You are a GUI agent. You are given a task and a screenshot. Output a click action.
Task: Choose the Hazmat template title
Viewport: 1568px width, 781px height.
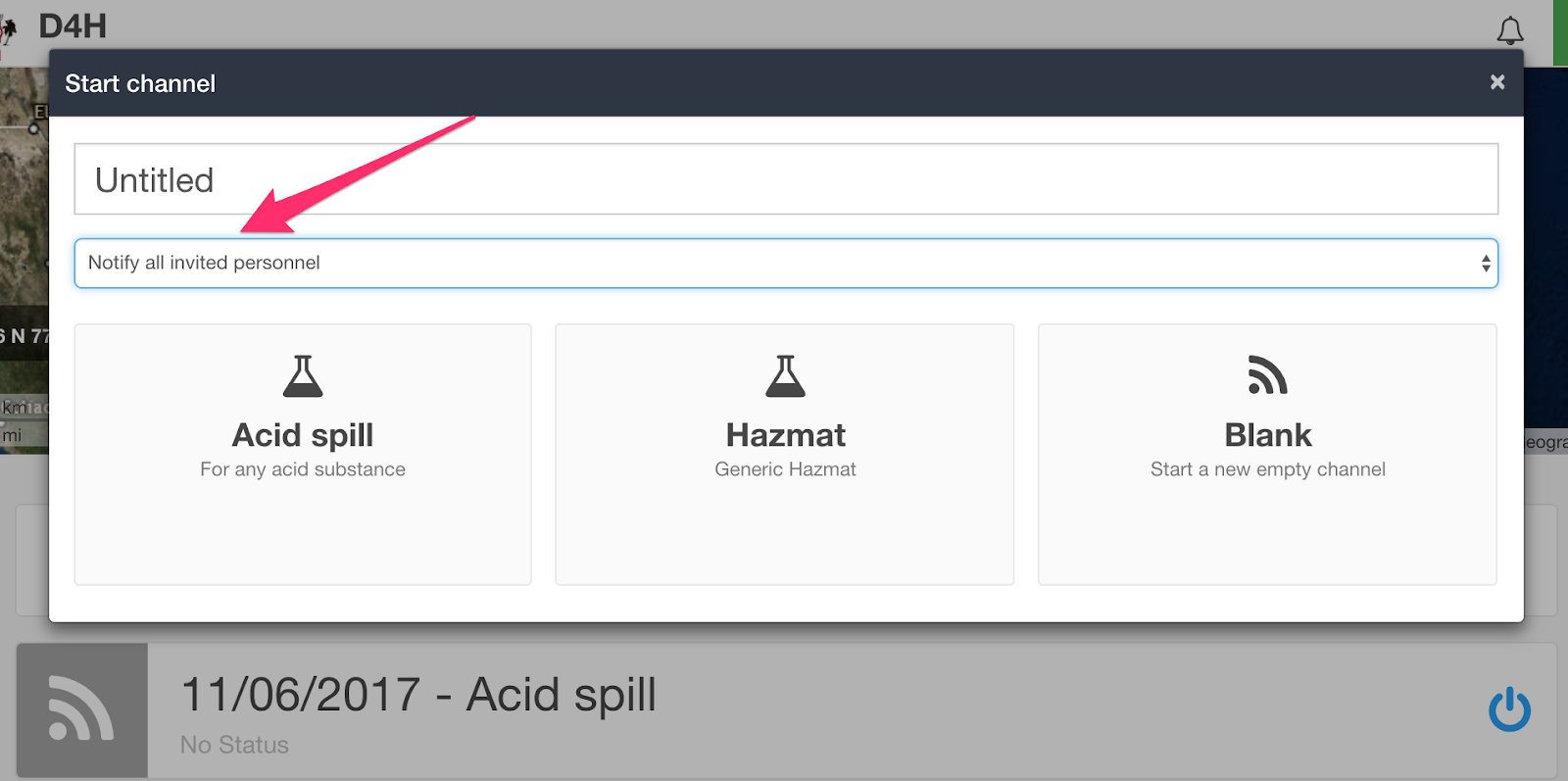785,434
